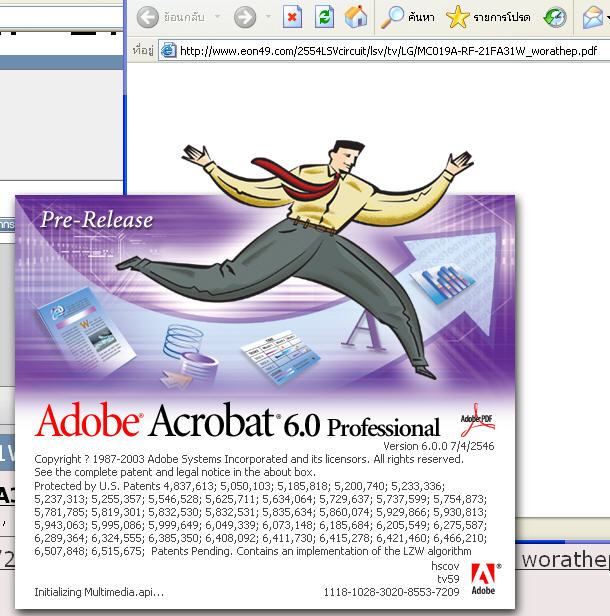Click the red Adobe logo at bottom
Viewport: 610px width, 616px height.
click(484, 579)
